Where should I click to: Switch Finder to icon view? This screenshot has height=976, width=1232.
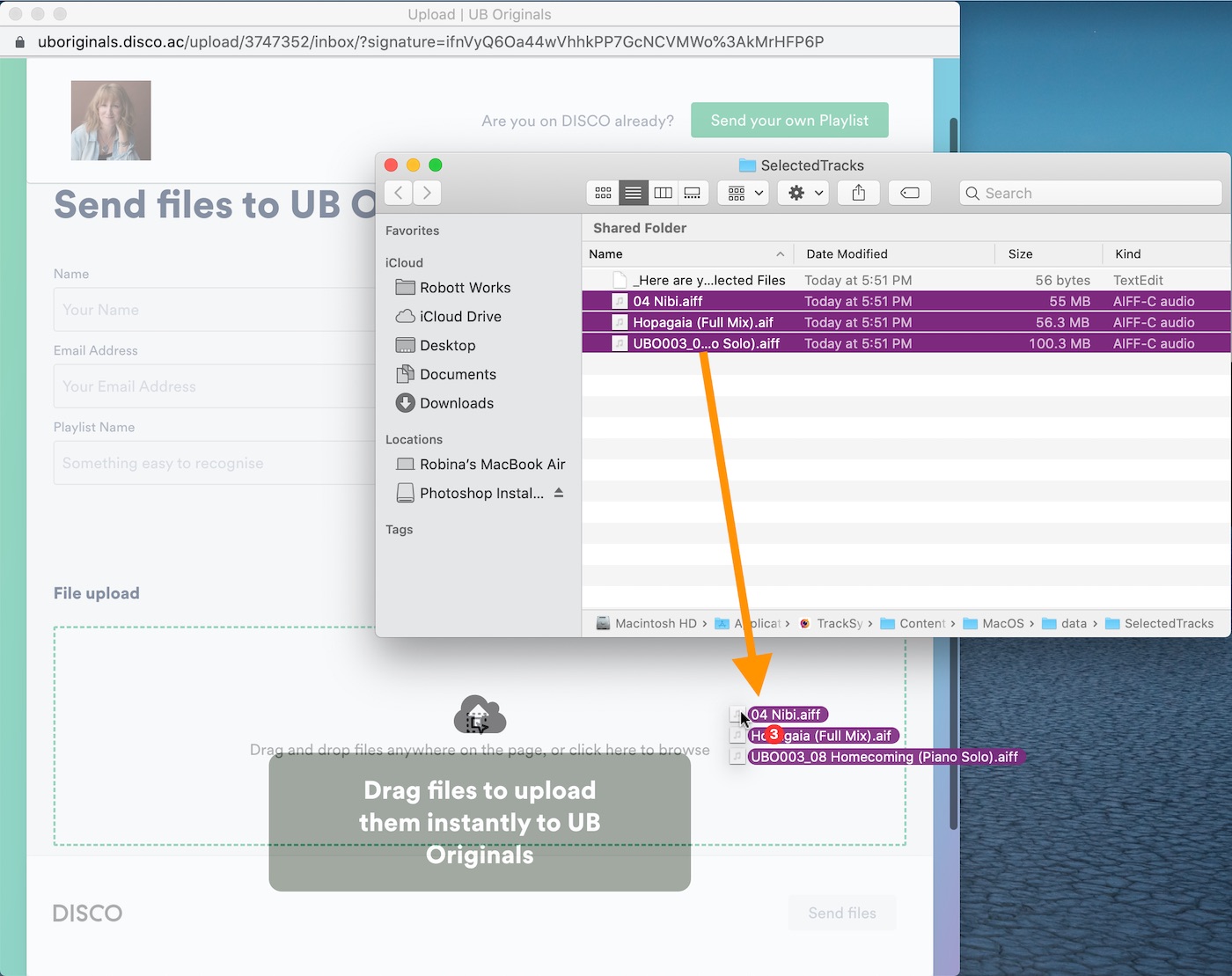[x=603, y=193]
